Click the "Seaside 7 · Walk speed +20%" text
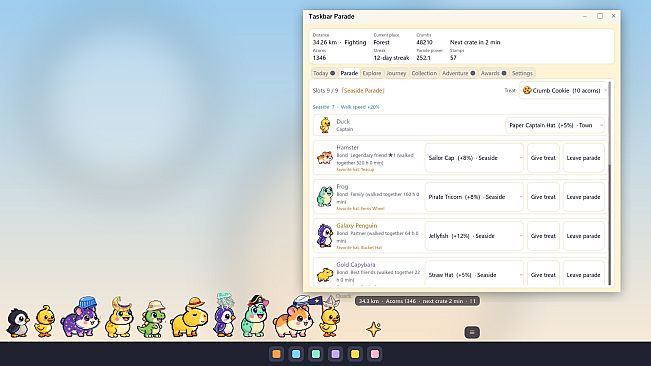The width and height of the screenshot is (651, 366). pos(346,107)
